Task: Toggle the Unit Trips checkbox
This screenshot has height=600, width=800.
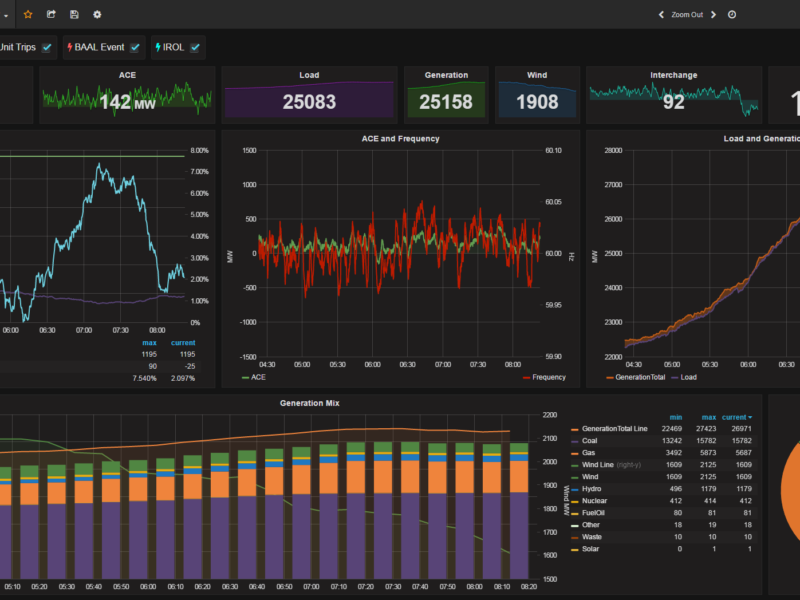Action: click(47, 47)
